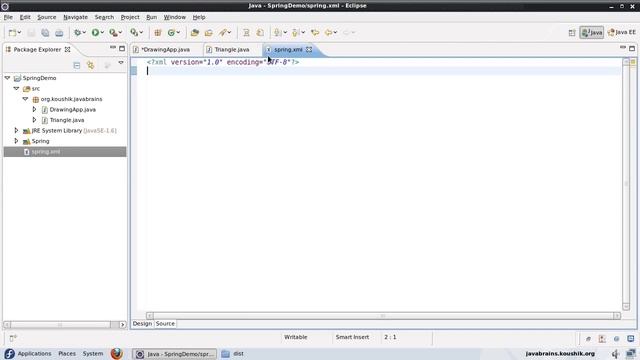Click the Debug bug icon
The width and height of the screenshot is (640, 360).
pyautogui.click(x=77, y=33)
